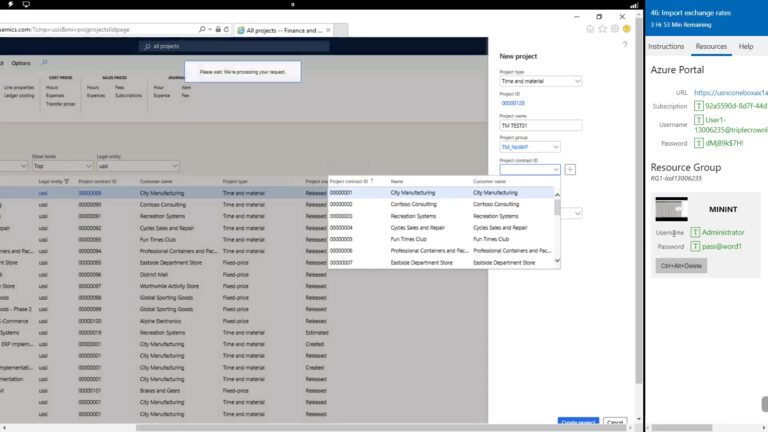Click the lightning bolt icon in top bar
The width and height of the screenshot is (768, 432).
click(x=10, y=4)
